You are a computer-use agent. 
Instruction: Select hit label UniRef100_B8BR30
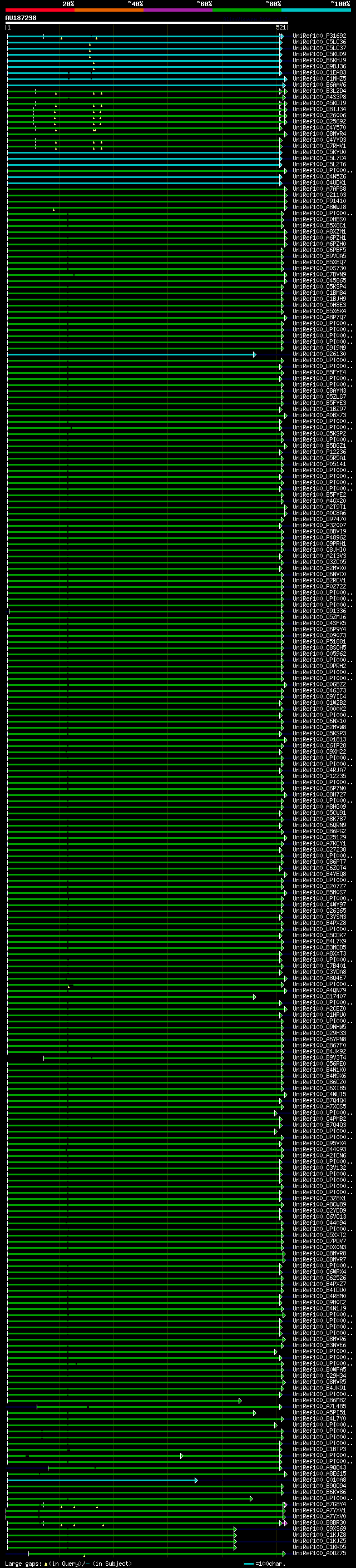pos(319,1522)
